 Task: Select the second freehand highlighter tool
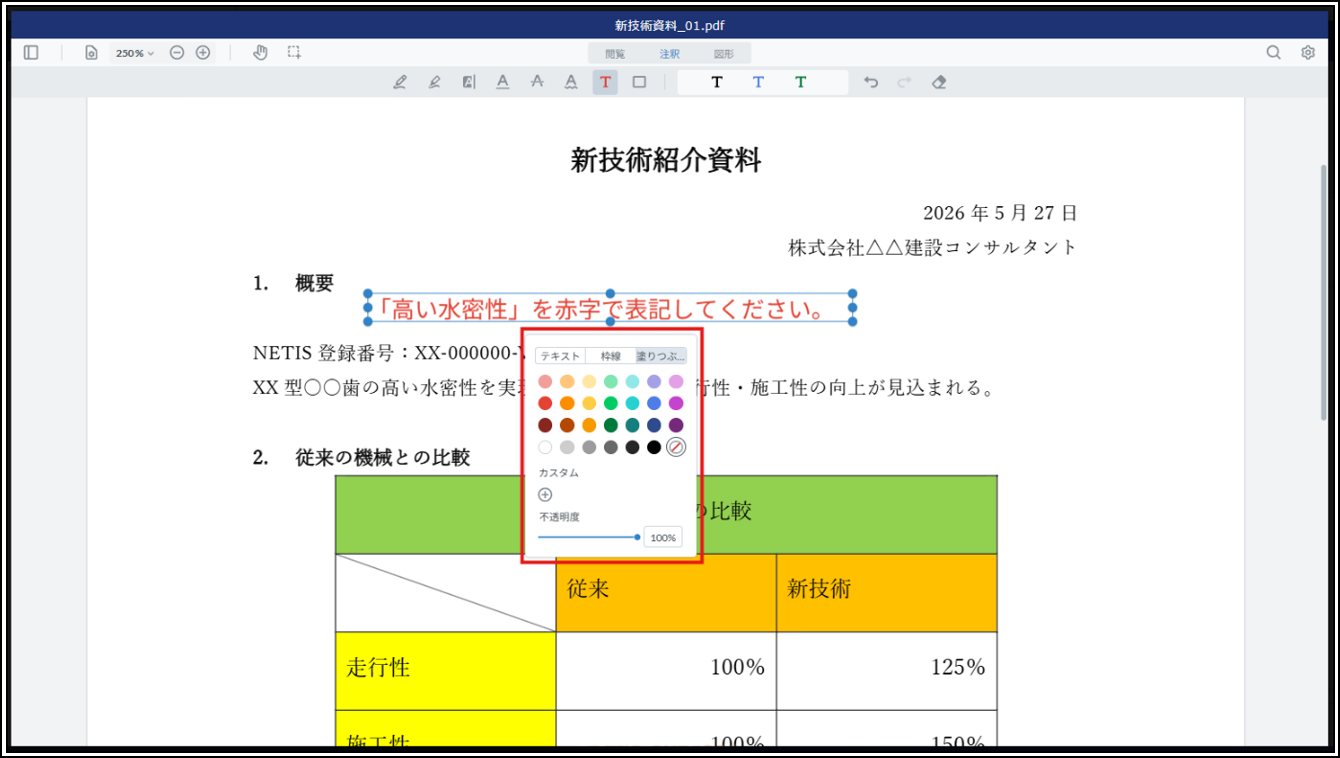point(434,82)
